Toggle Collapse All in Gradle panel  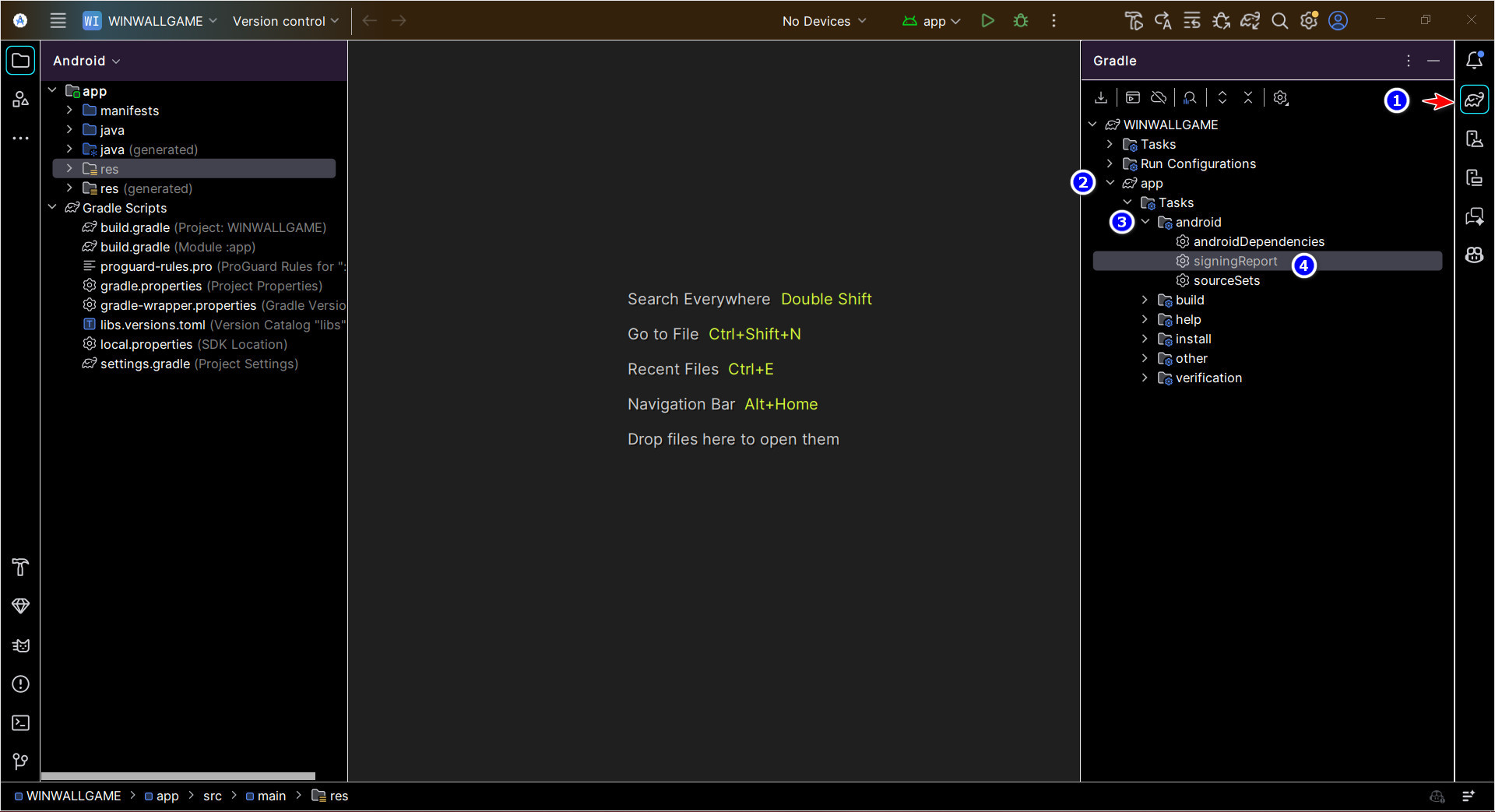[x=1247, y=97]
